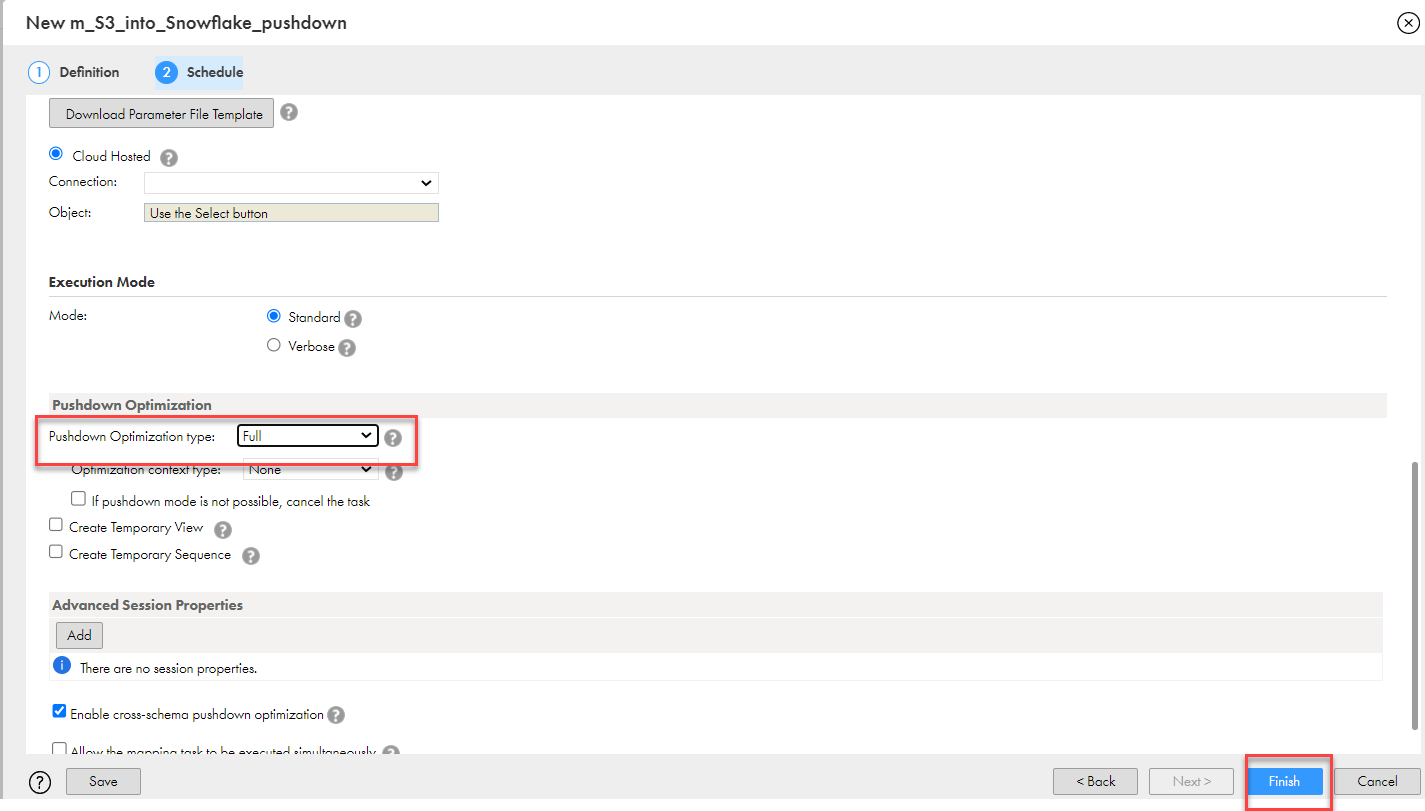Image resolution: width=1425 pixels, height=811 pixels.
Task: Click help icon beside cross-schema pushdown optimization
Action: (x=336, y=715)
